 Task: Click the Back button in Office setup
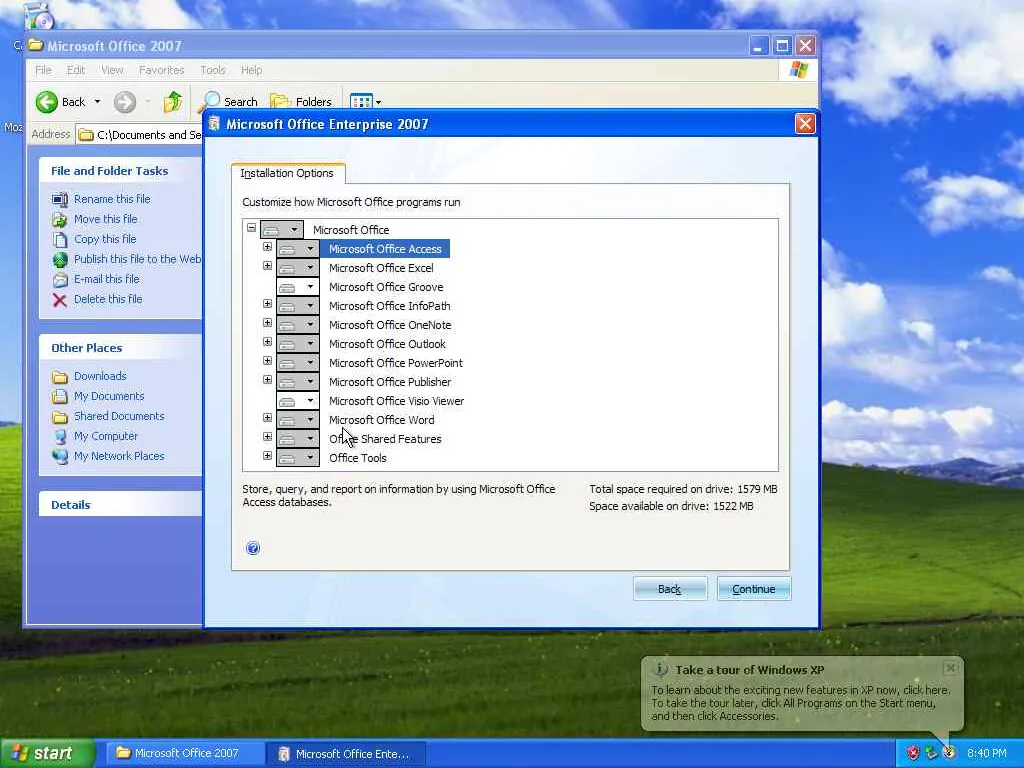669,589
